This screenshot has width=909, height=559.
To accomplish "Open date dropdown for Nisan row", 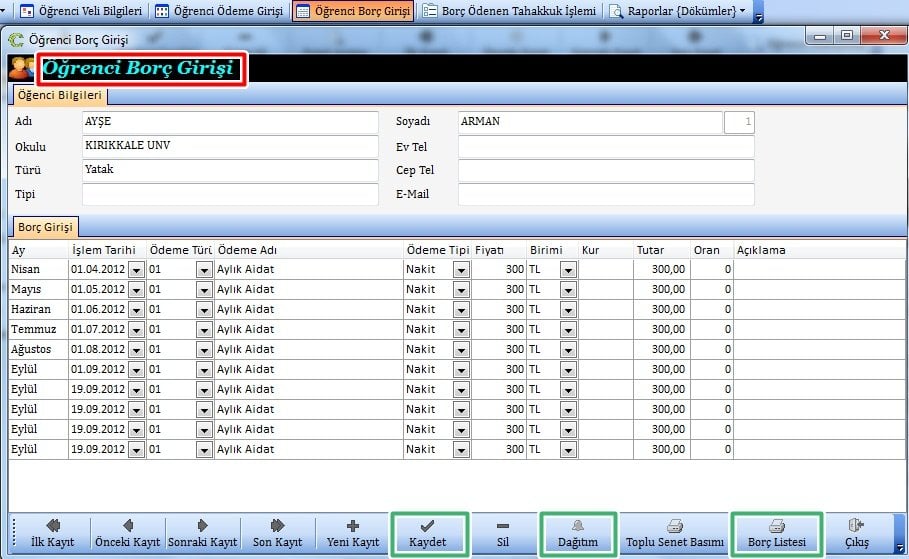I will pyautogui.click(x=136, y=270).
